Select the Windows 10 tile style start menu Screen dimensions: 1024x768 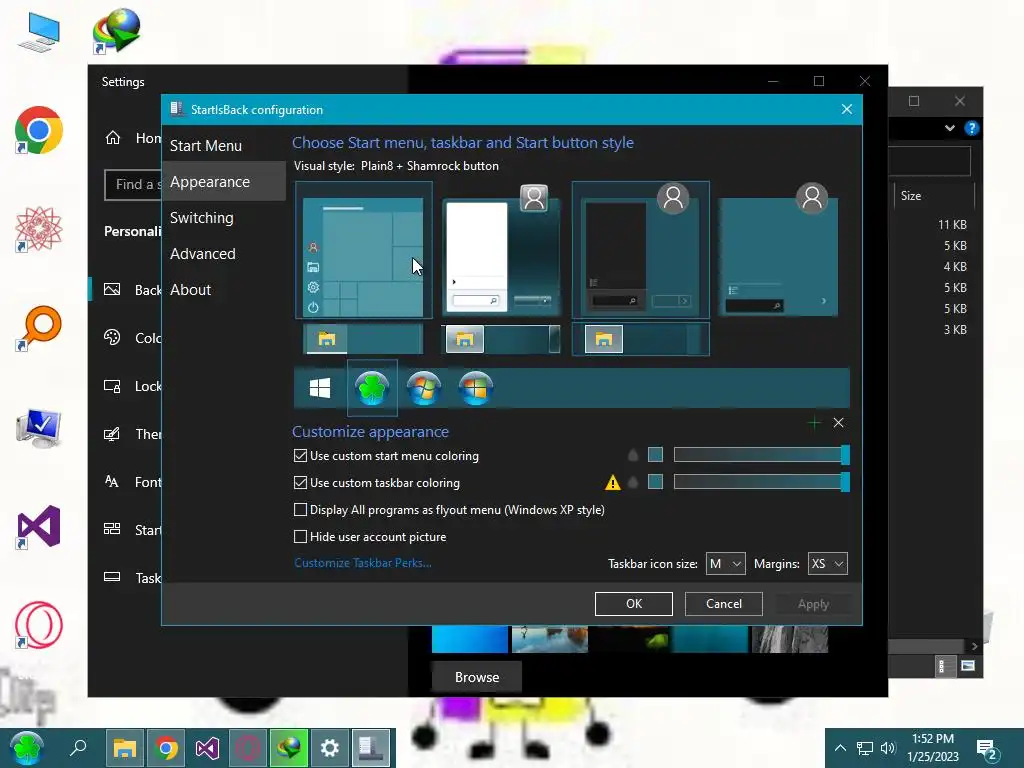click(364, 251)
